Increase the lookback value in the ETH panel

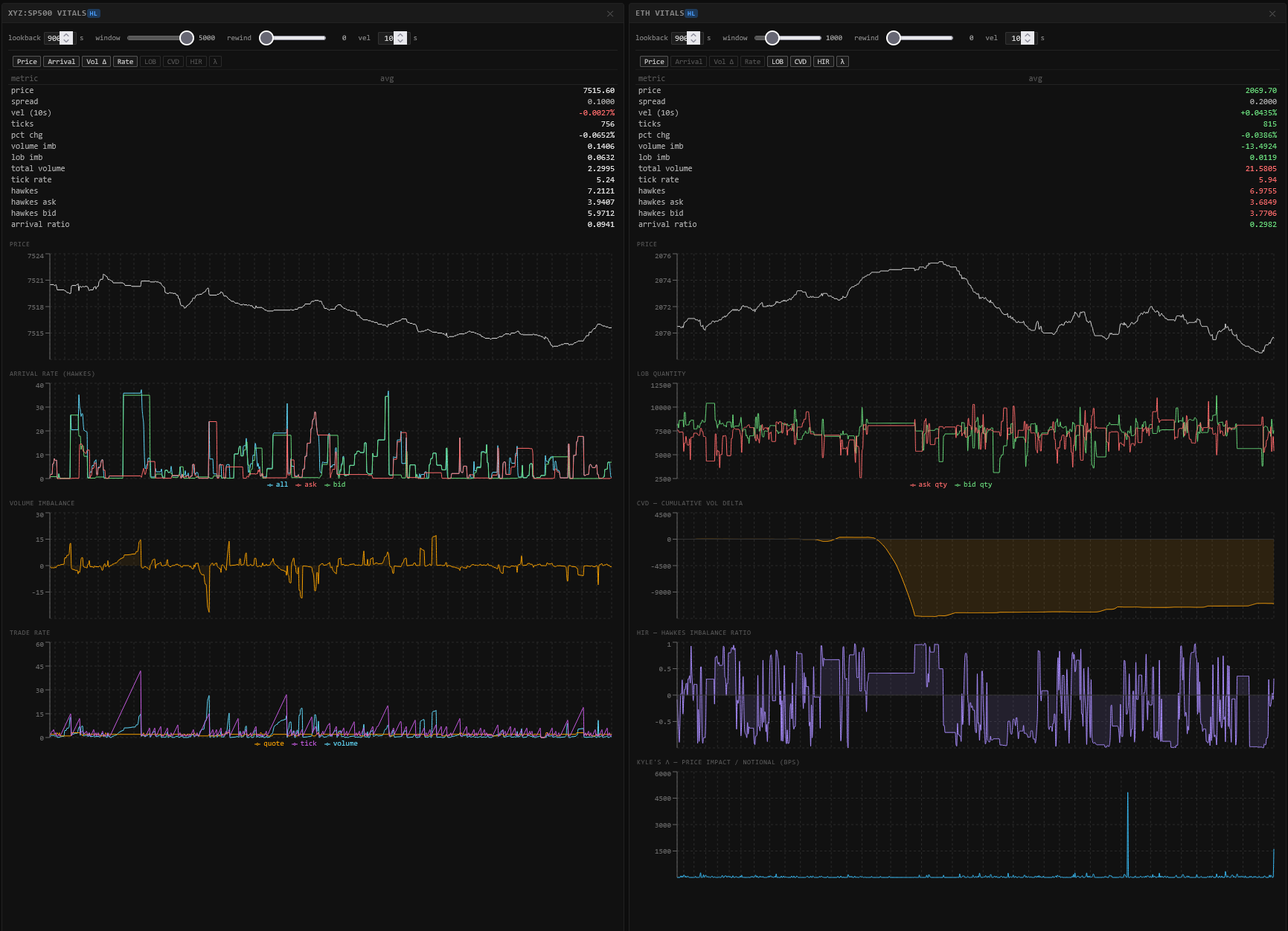pyautogui.click(x=693, y=35)
